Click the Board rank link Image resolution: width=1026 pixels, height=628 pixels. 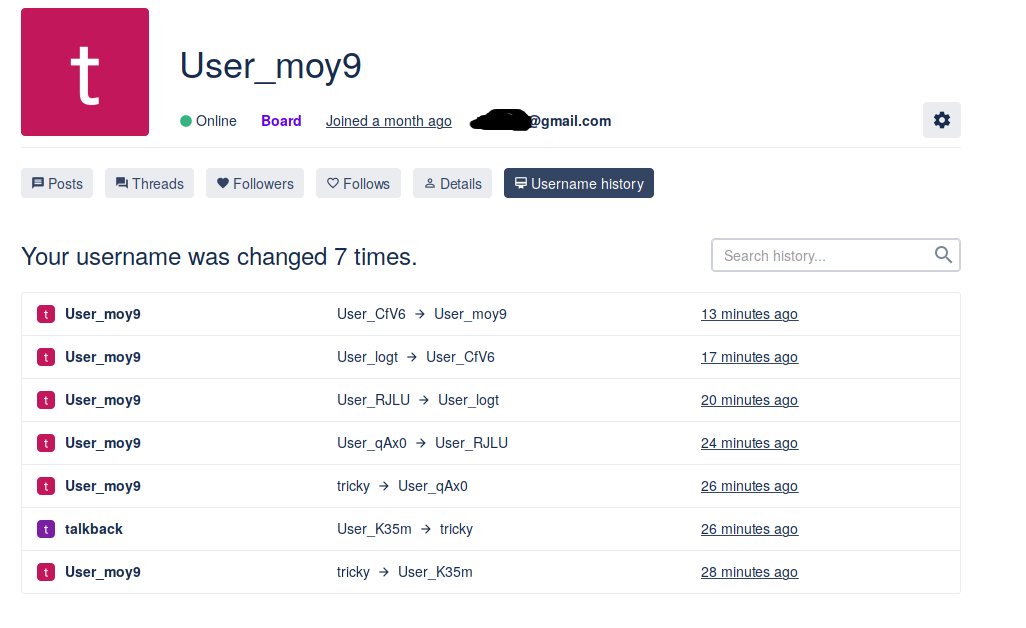coord(281,121)
